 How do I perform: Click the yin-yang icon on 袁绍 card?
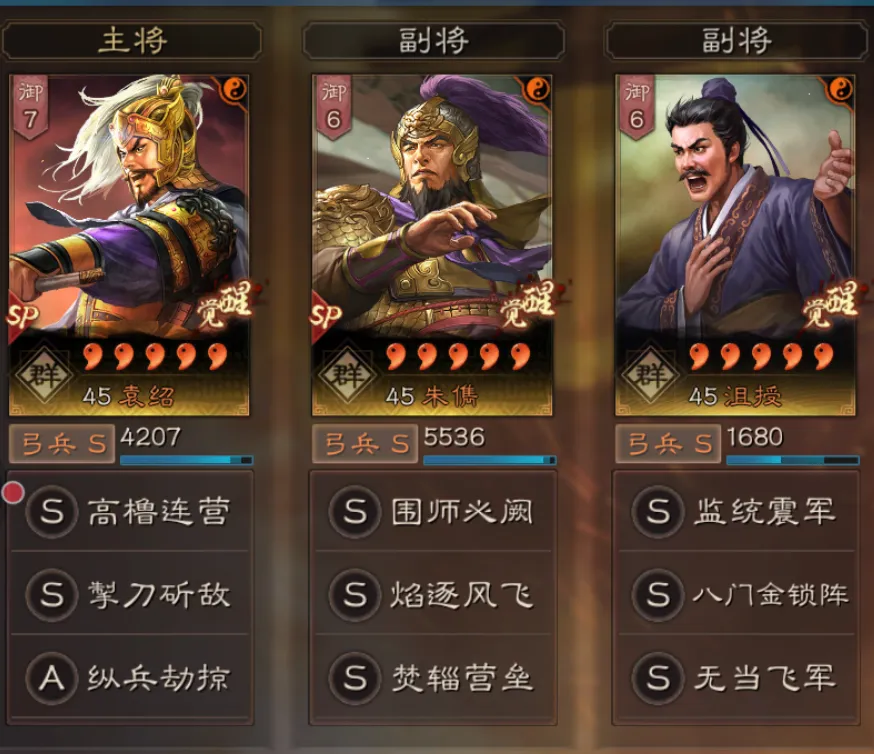[235, 89]
